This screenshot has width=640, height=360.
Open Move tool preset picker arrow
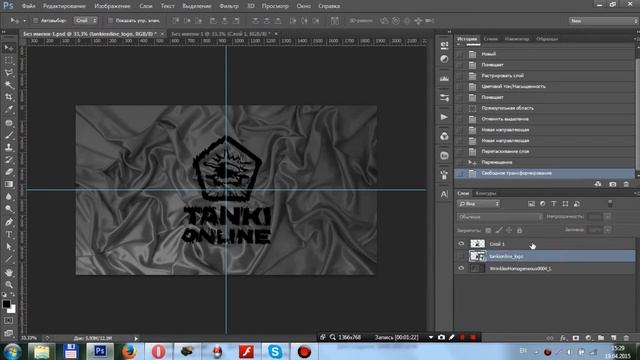(24, 20)
